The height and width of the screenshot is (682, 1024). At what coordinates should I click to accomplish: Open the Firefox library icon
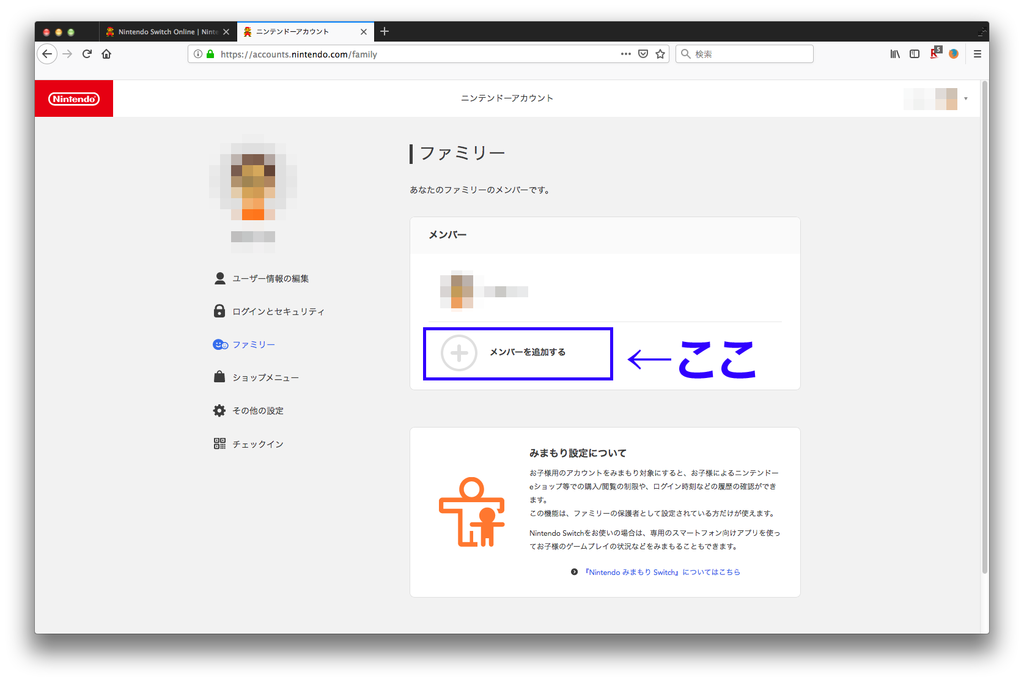tap(895, 54)
